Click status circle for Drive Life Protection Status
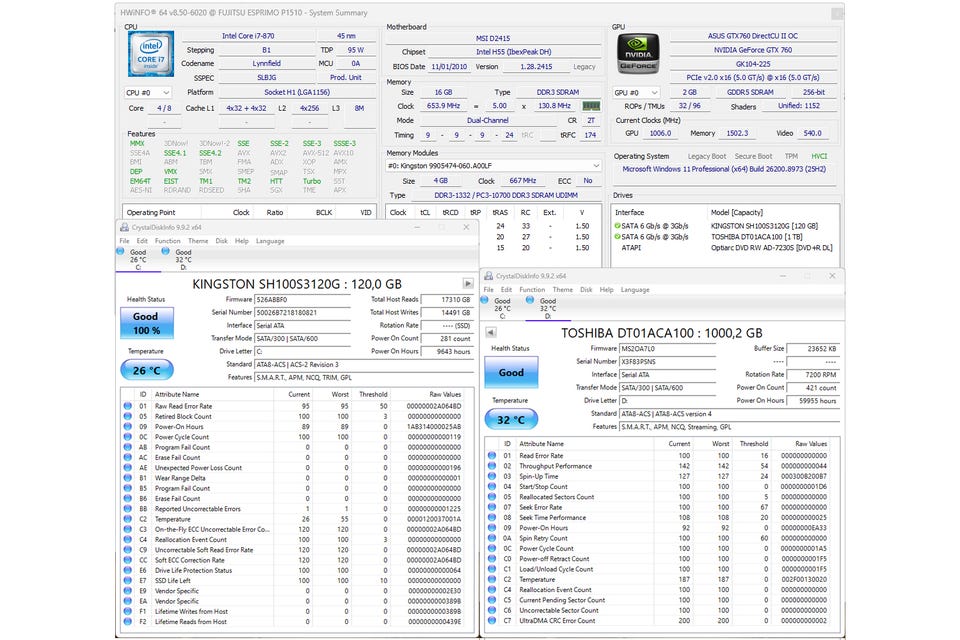960x640 pixels. click(127, 570)
